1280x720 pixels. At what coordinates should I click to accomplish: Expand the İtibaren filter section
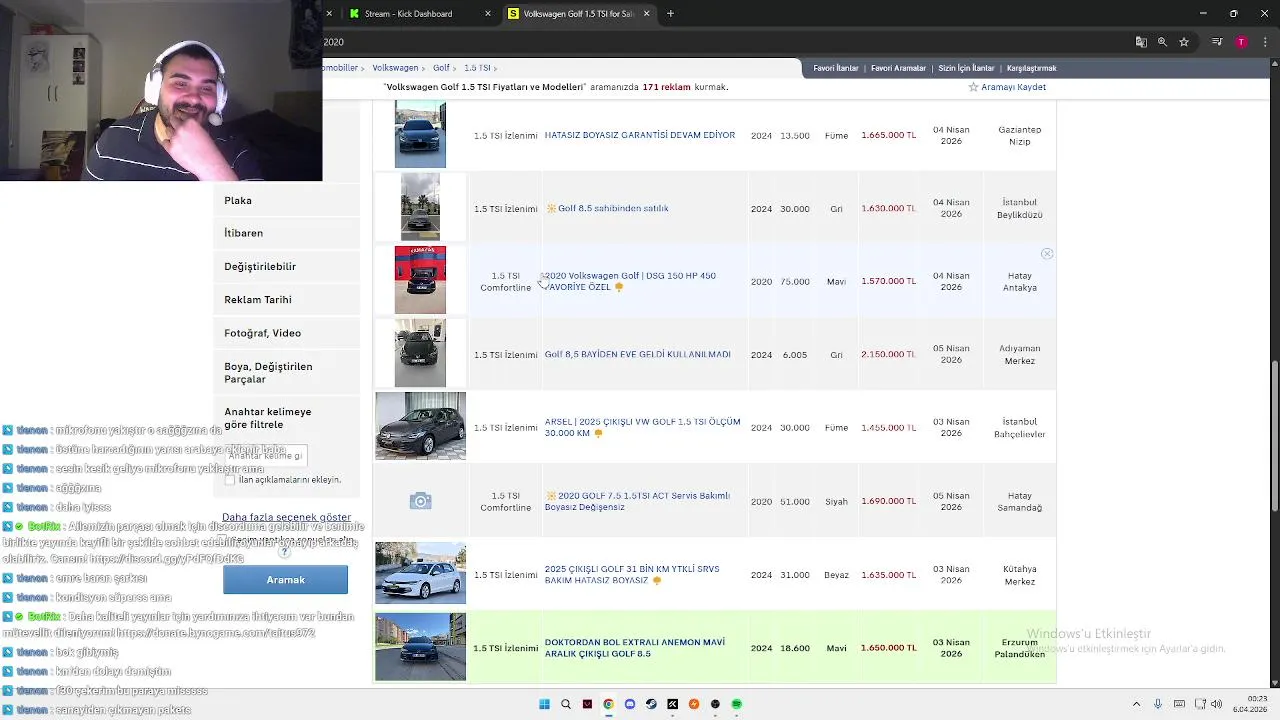(x=286, y=233)
